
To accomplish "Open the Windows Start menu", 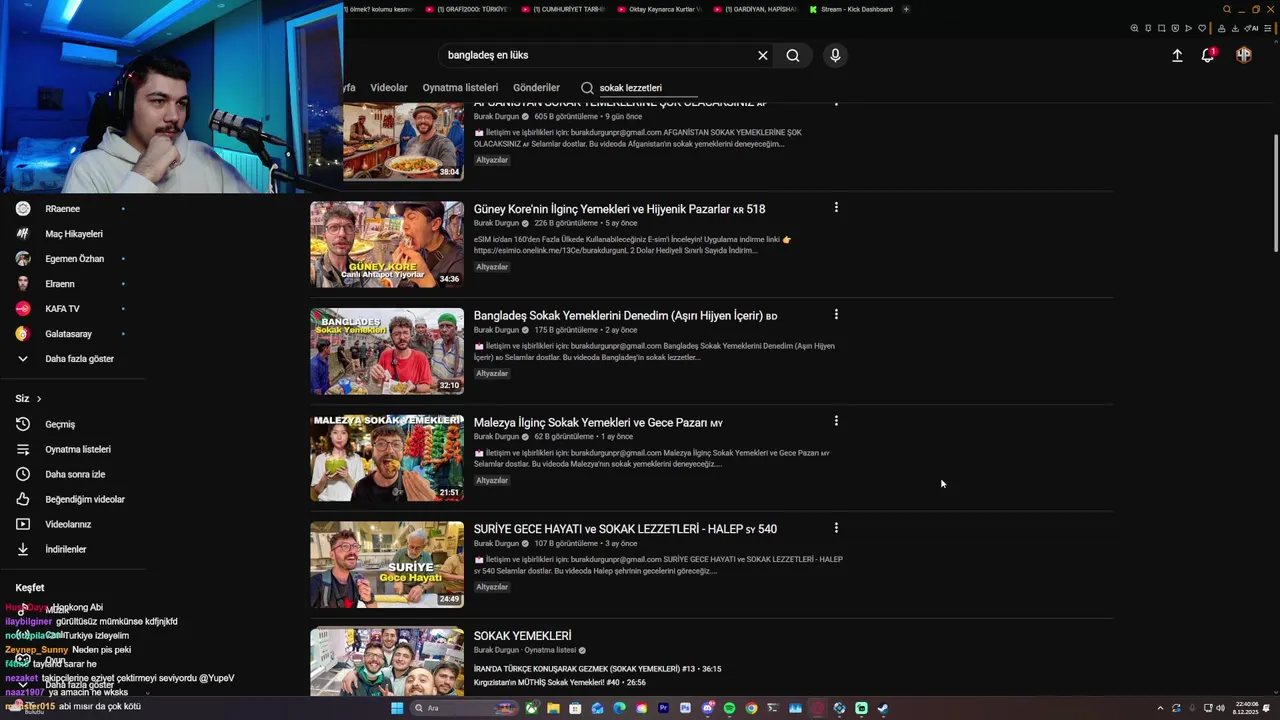I will 397,708.
